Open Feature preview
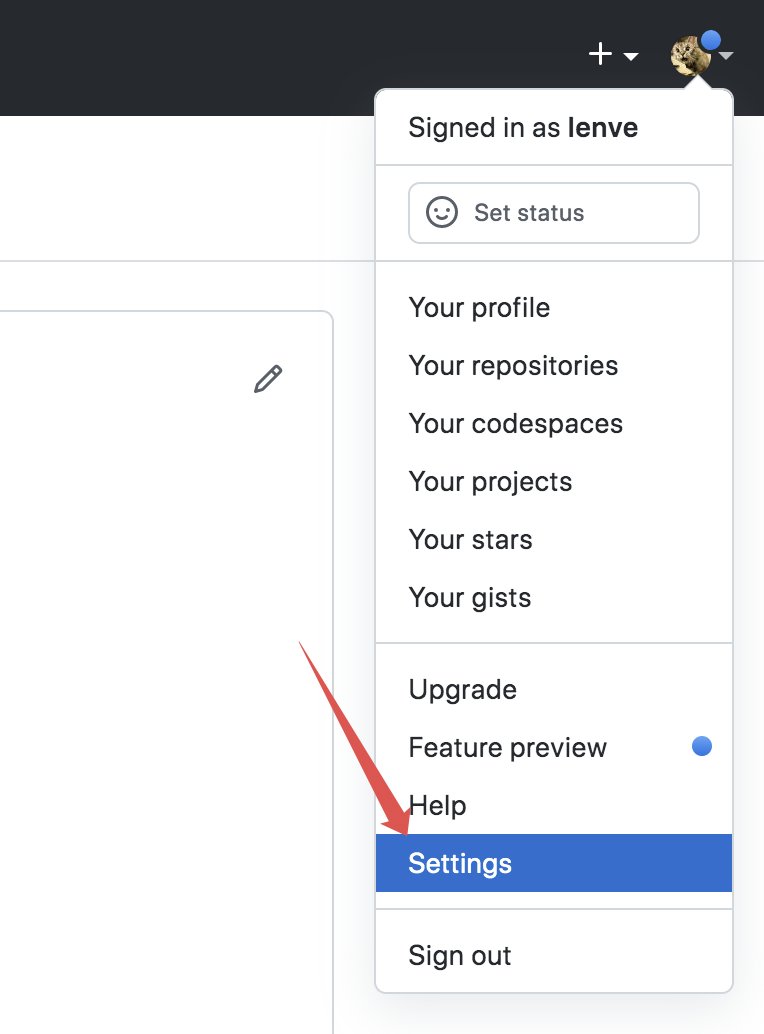Screen dimensions: 764x1034 (x=507, y=748)
